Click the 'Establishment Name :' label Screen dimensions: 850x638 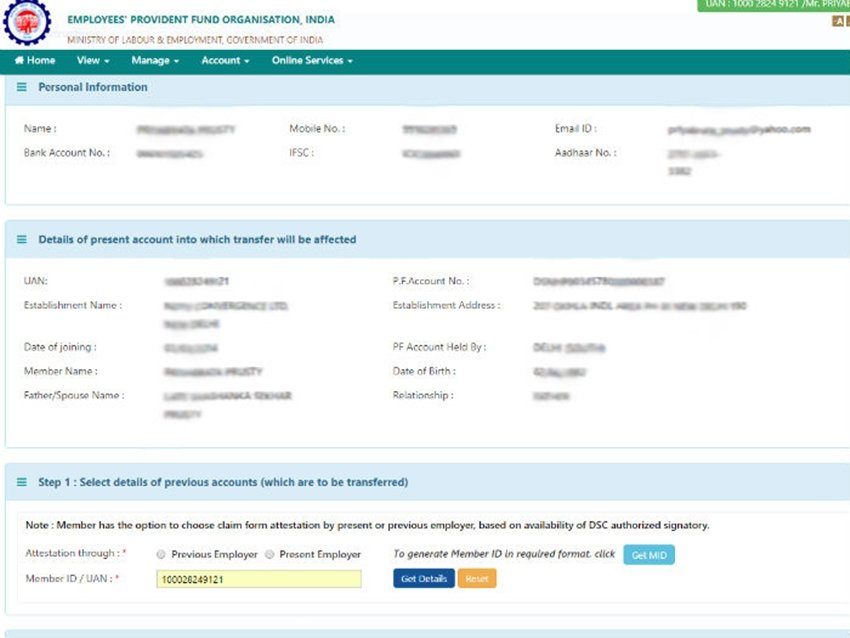[x=73, y=305]
